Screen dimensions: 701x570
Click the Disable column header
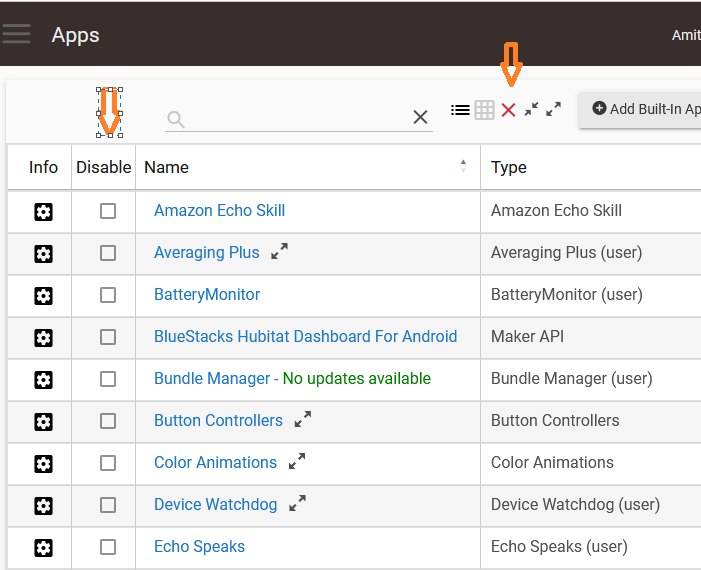coord(103,167)
